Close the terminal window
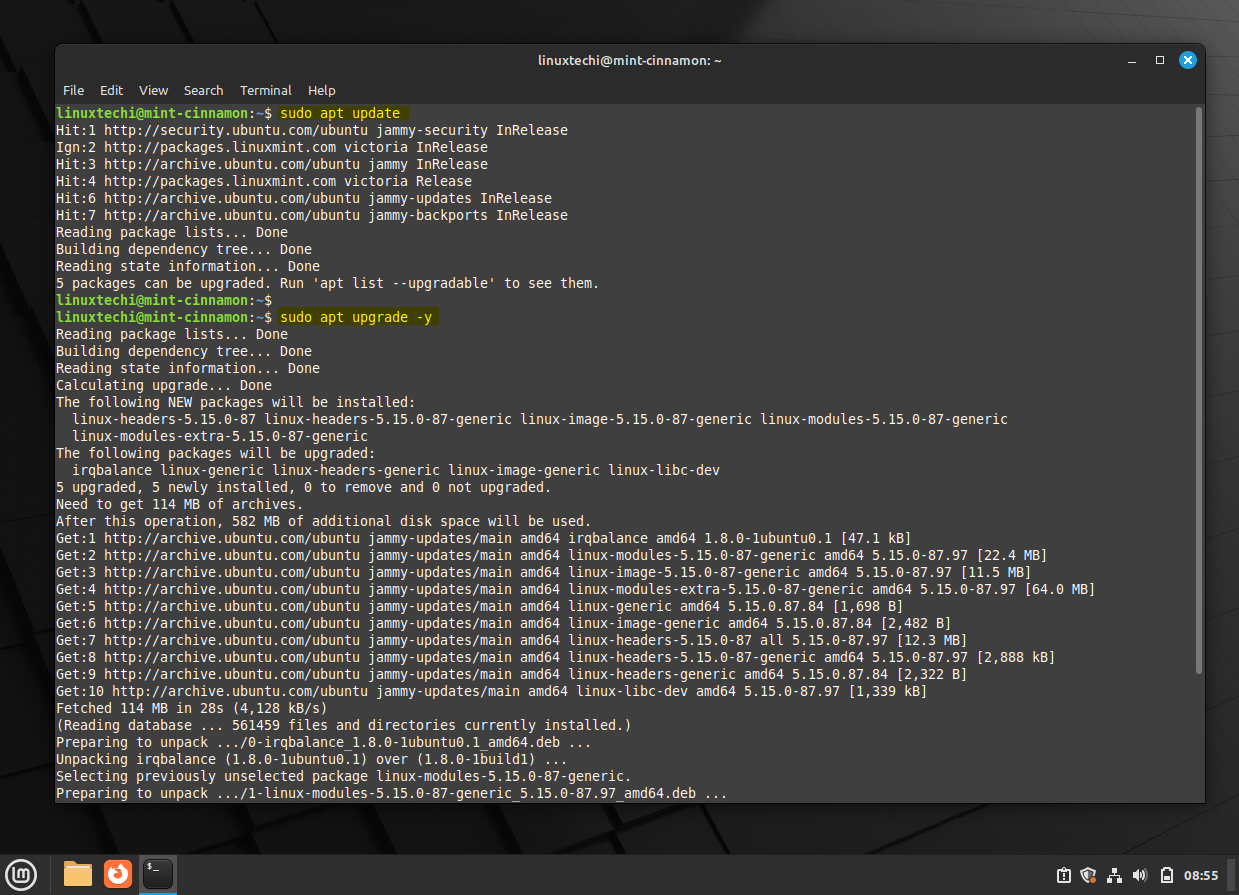This screenshot has width=1239, height=895. (1188, 60)
